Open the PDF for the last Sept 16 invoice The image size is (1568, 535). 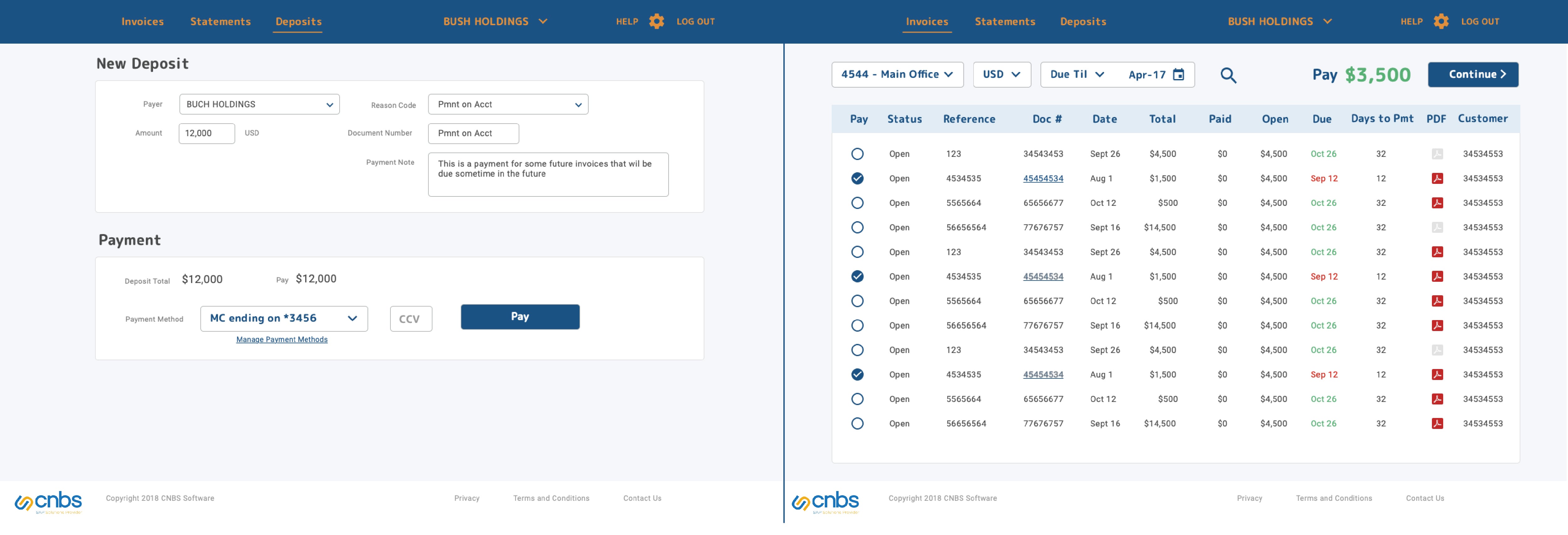pos(1437,423)
